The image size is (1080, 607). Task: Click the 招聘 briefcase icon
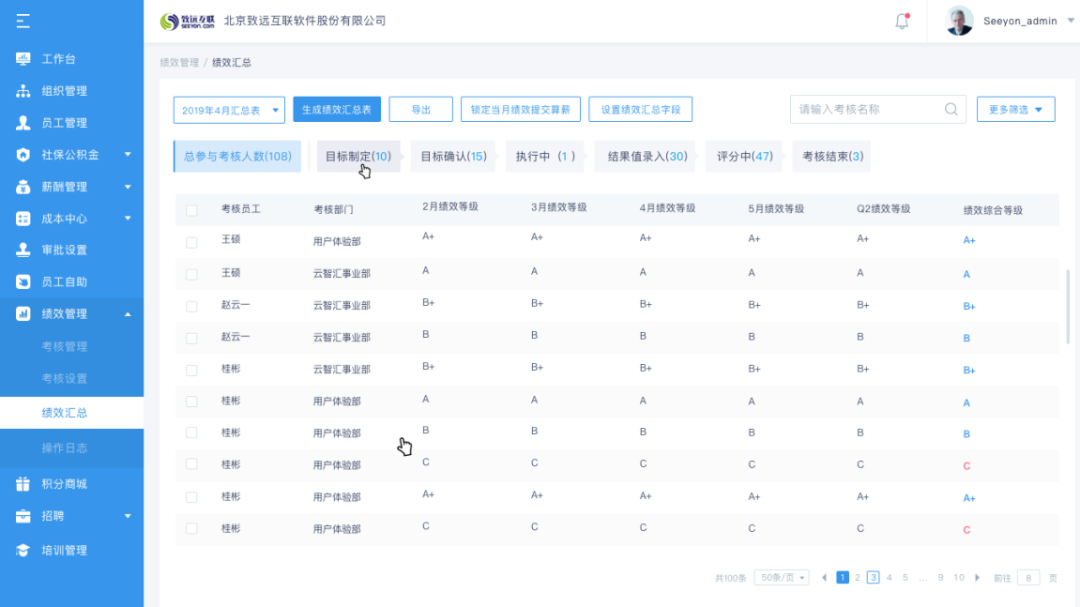[23, 516]
